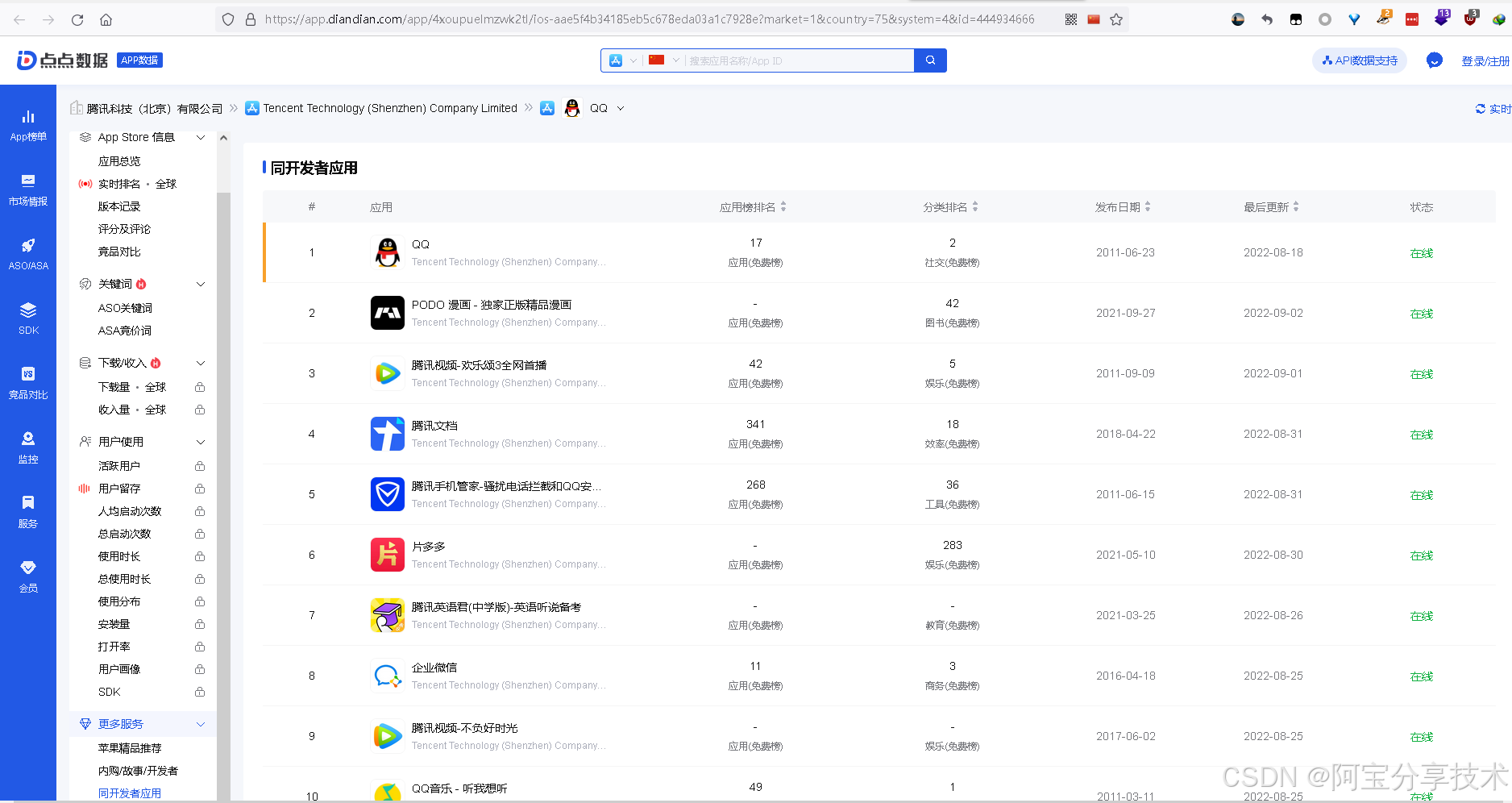Collapse the 更多服务 menu section
The image size is (1512, 803).
point(201,724)
